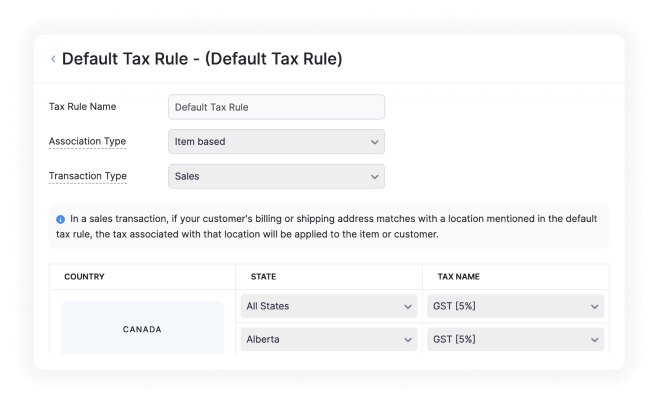Open the tax name dropdown for All States row
Screen dimensions: 659x405
(x=515, y=307)
